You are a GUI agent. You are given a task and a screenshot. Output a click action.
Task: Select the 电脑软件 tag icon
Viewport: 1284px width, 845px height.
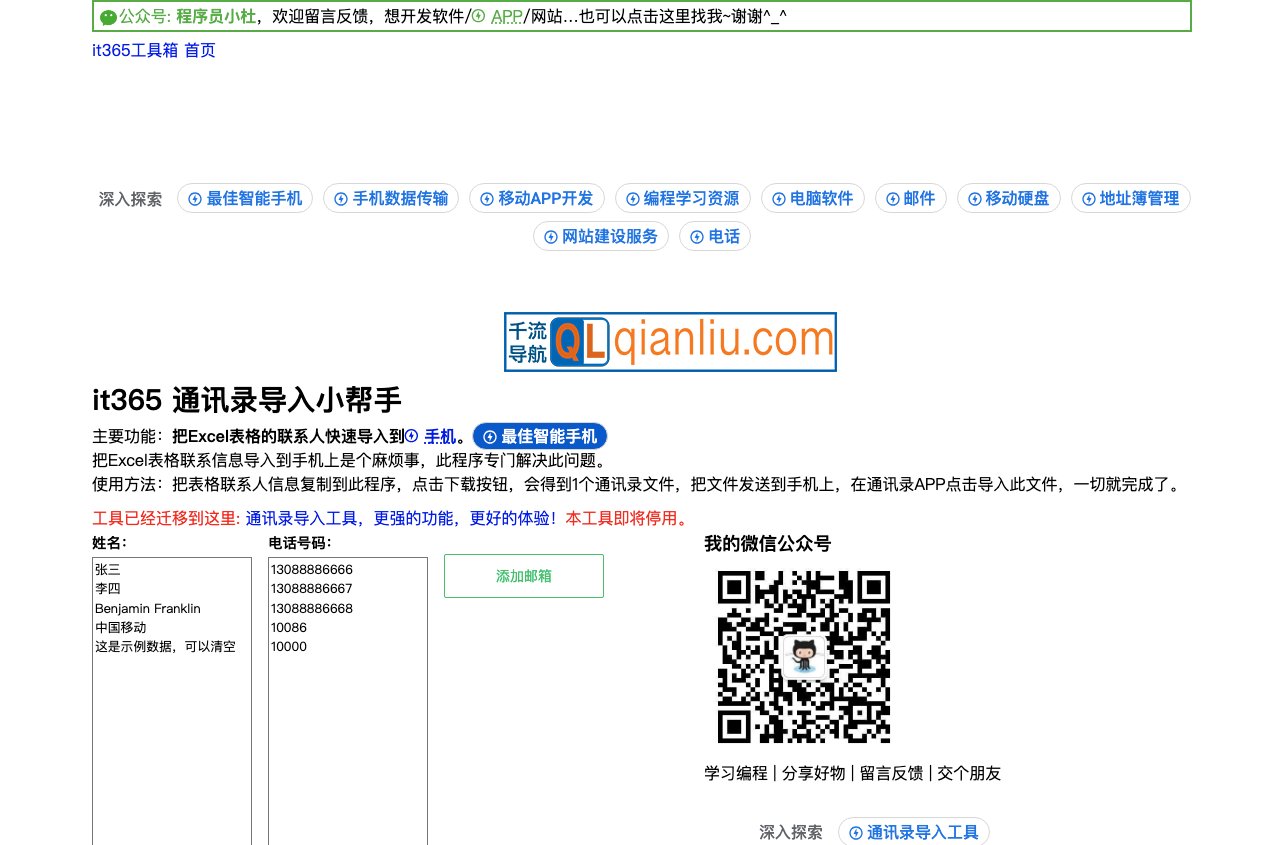[813, 198]
